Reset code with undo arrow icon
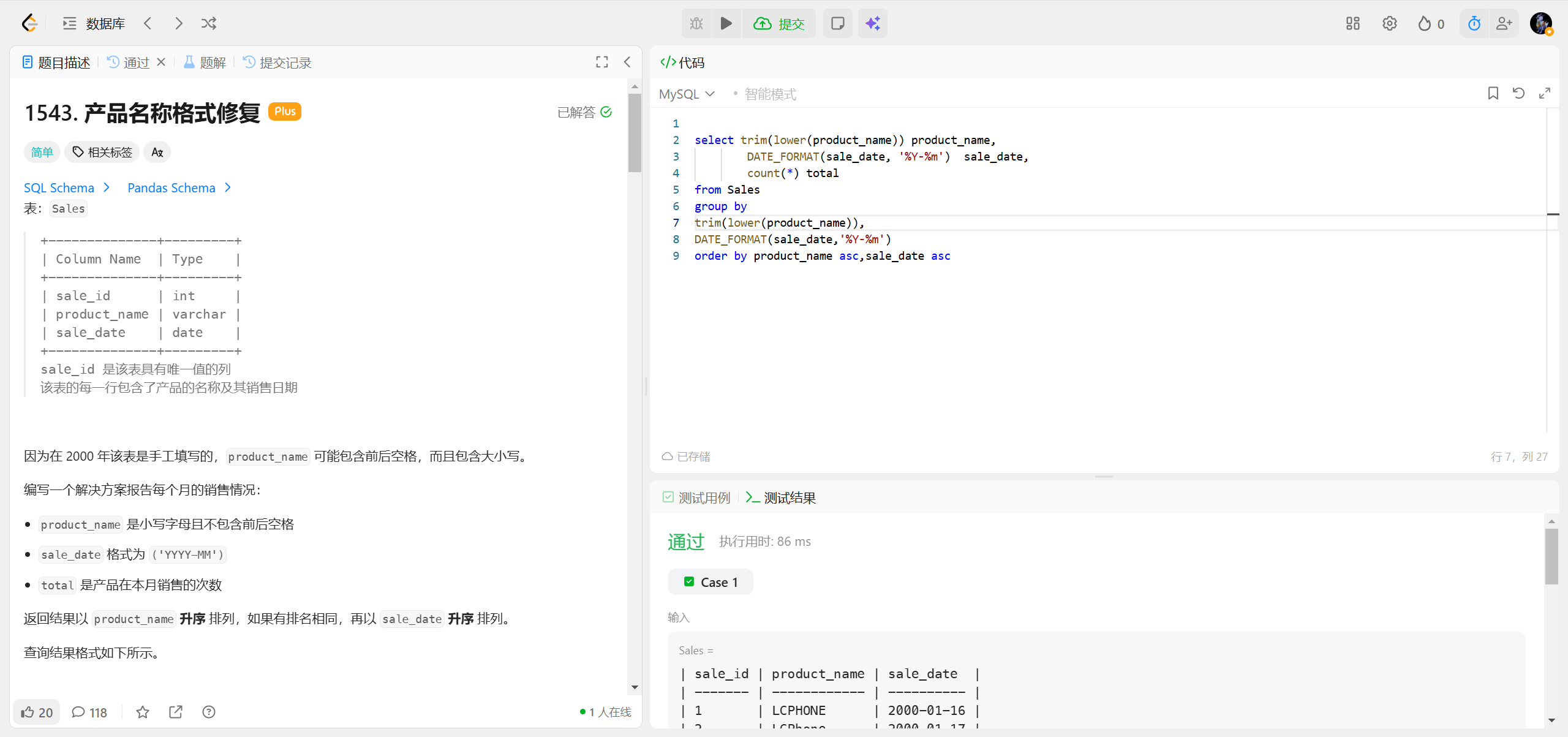The height and width of the screenshot is (737, 1568). coord(1518,93)
